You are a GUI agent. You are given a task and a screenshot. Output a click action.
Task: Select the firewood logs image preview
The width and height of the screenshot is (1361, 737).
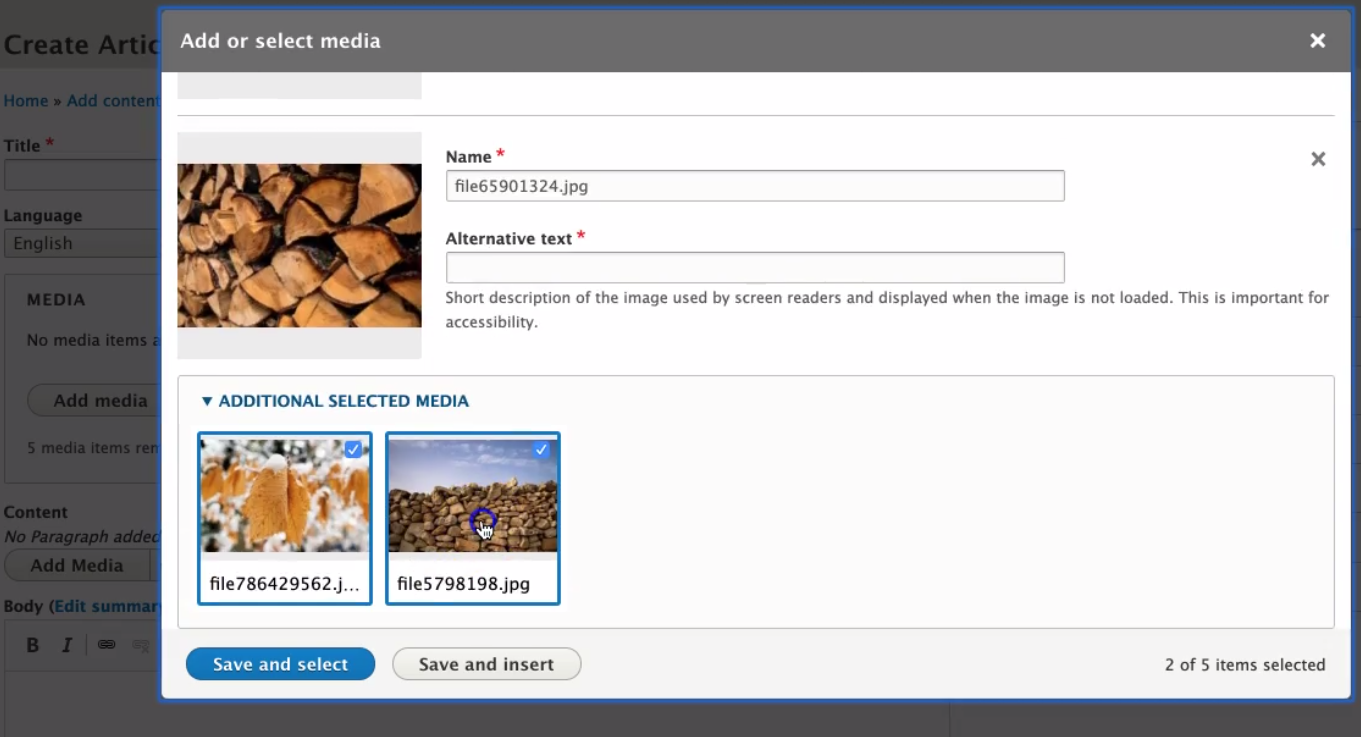pyautogui.click(x=299, y=245)
